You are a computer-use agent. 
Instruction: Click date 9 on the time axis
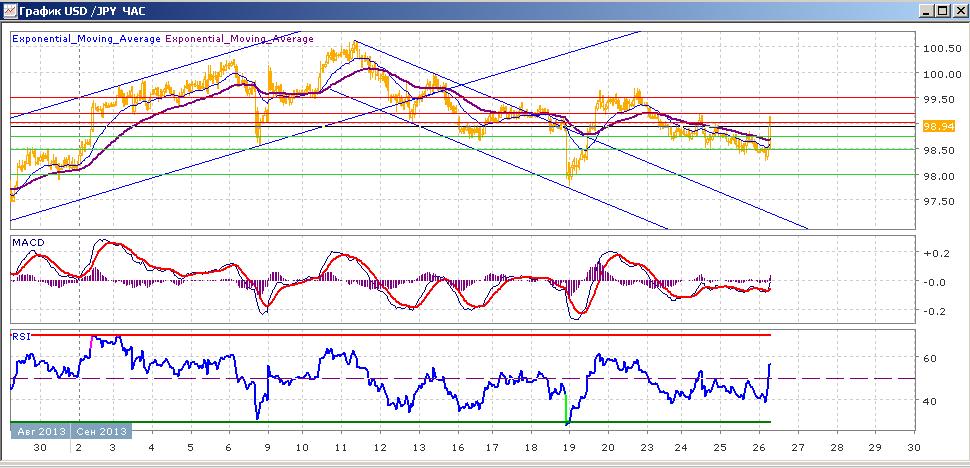click(268, 448)
